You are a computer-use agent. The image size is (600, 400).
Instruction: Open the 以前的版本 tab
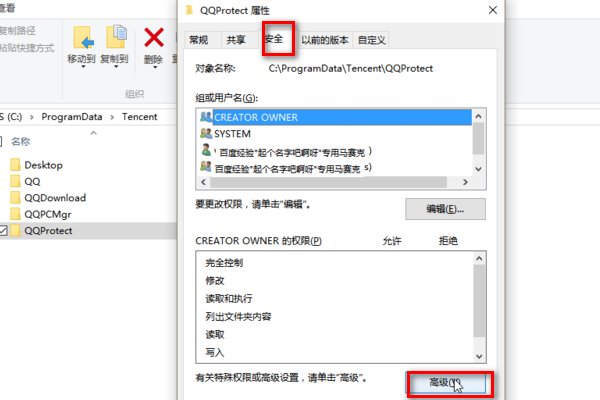click(x=324, y=40)
